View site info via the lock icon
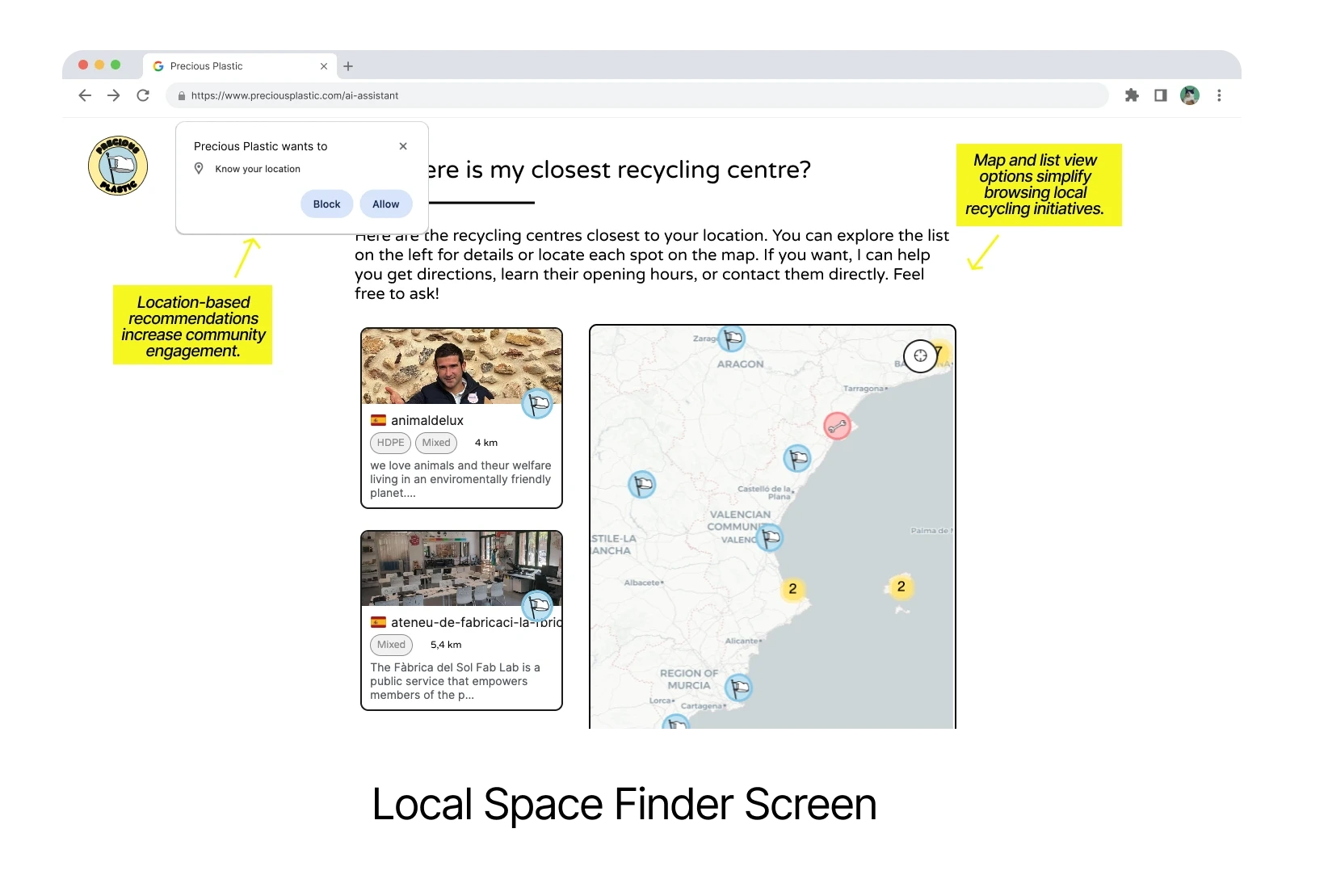Screen dimensions: 1328x896 (x=181, y=95)
